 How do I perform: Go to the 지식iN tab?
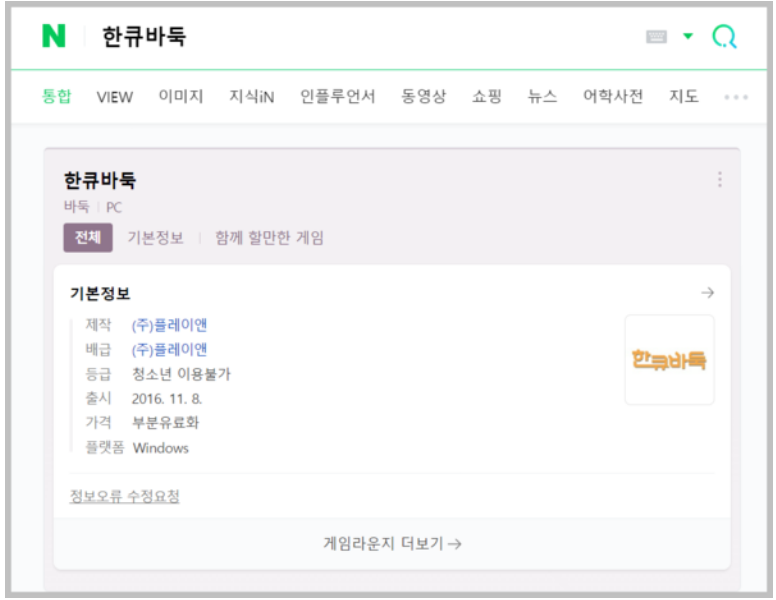(251, 96)
